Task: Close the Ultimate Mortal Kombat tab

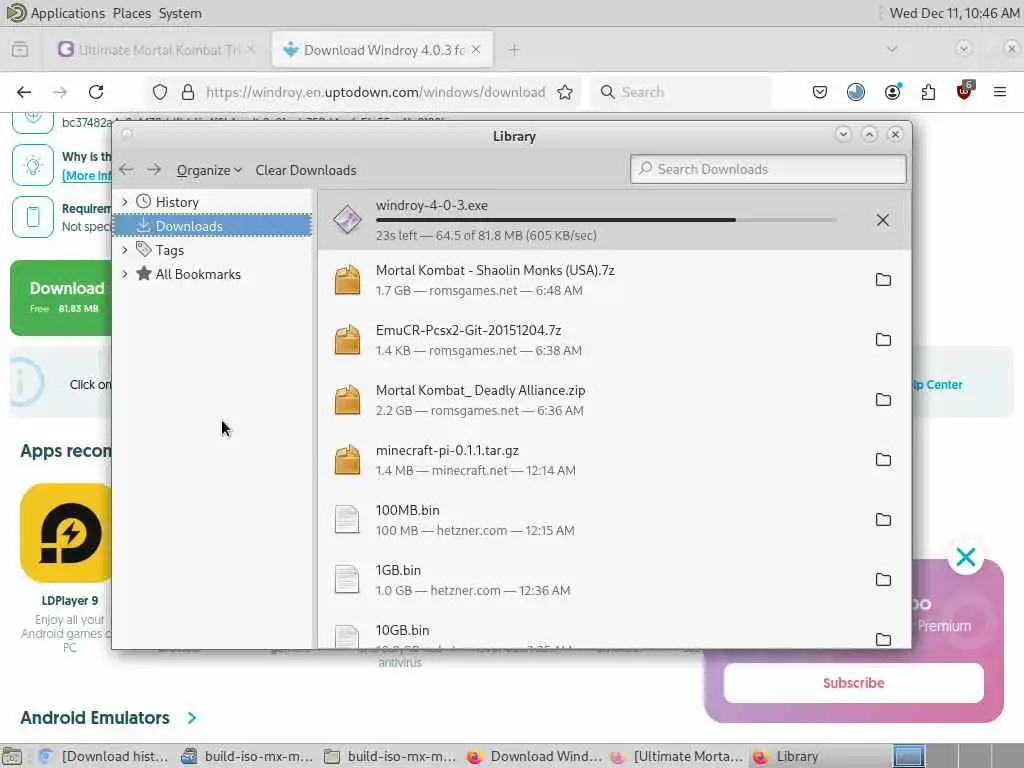Action: pyautogui.click(x=251, y=50)
